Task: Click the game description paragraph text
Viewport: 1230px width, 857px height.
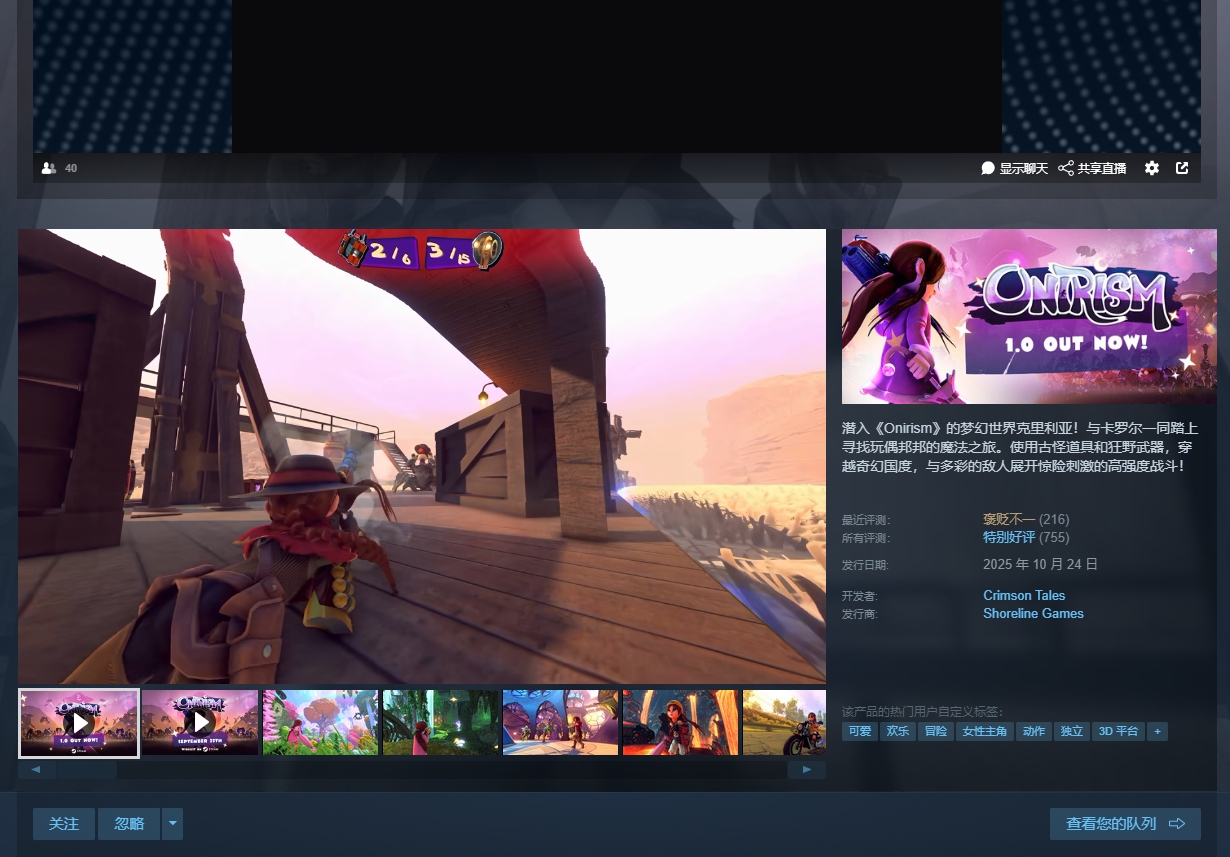Action: [1019, 446]
